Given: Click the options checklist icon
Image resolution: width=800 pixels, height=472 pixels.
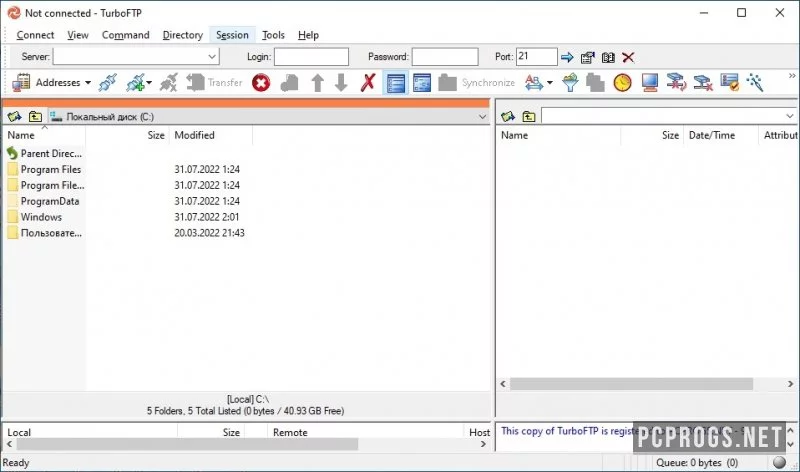Looking at the screenshot, I should (x=730, y=82).
